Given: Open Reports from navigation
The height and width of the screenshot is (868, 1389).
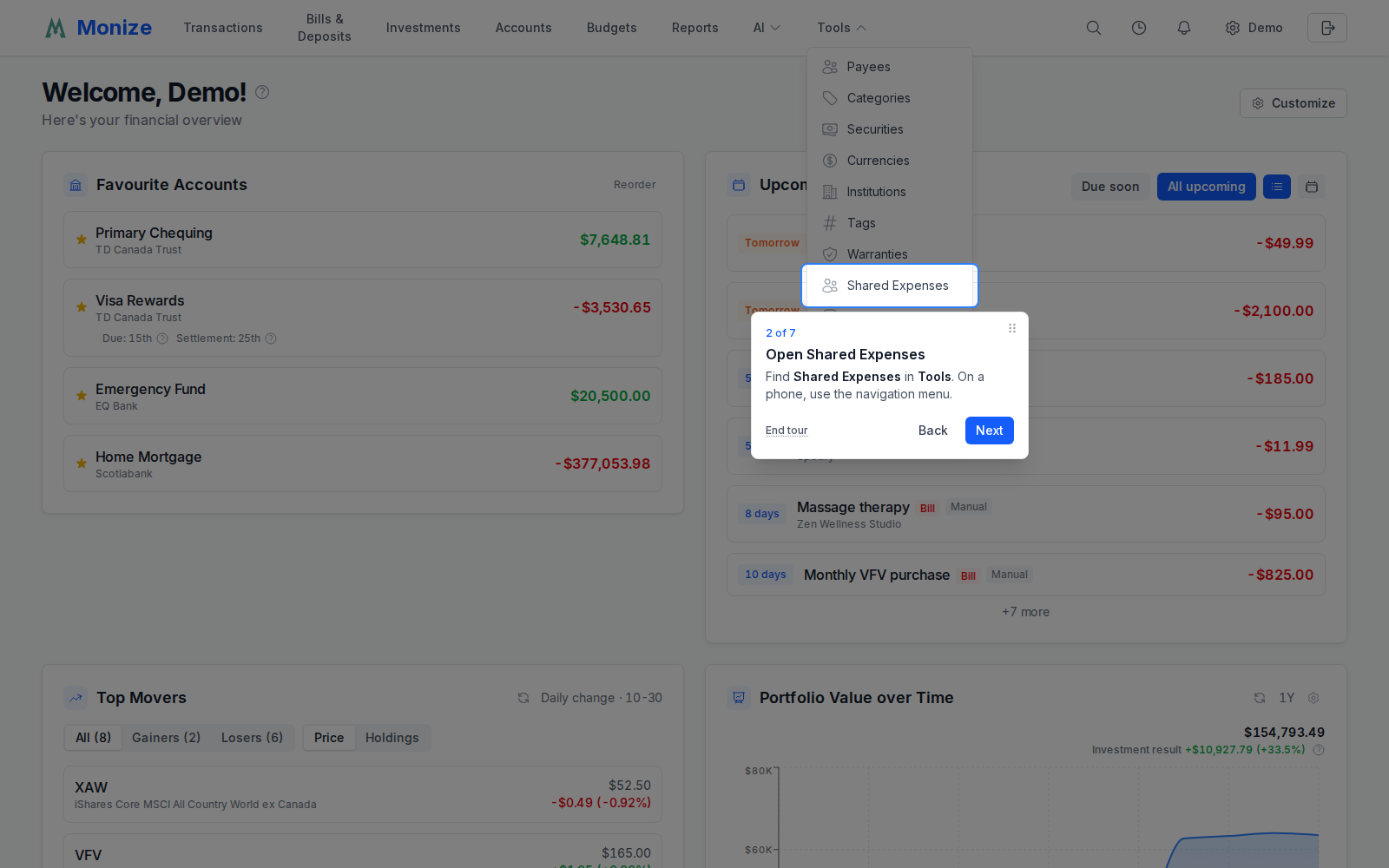Looking at the screenshot, I should point(695,28).
